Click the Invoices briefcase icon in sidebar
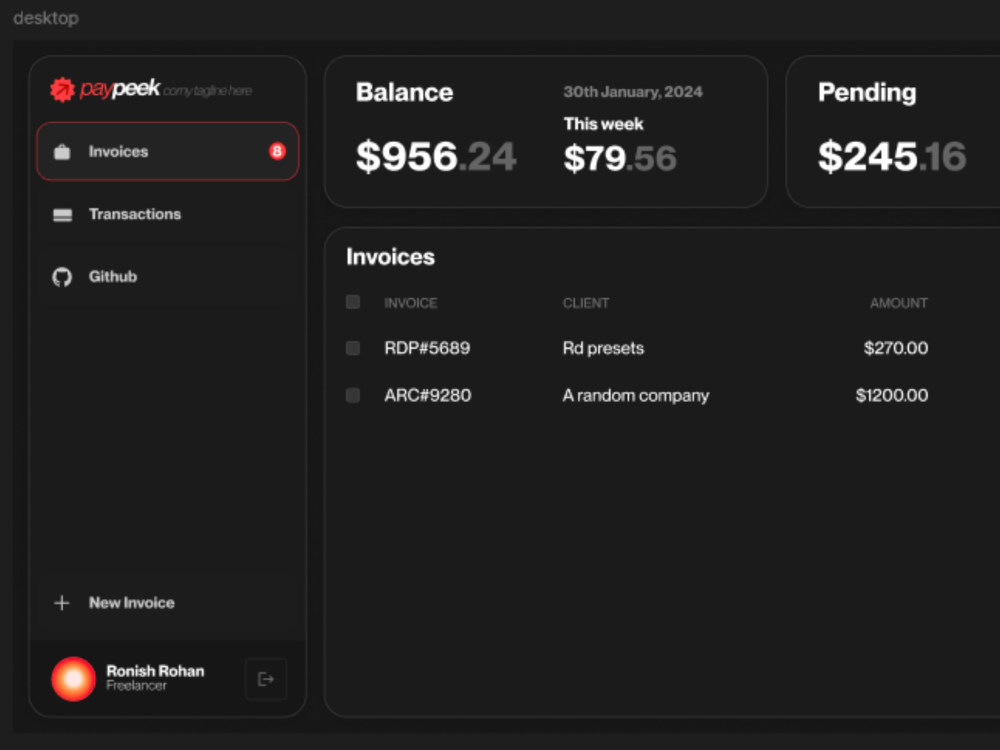The height and width of the screenshot is (750, 1000). pyautogui.click(x=62, y=152)
